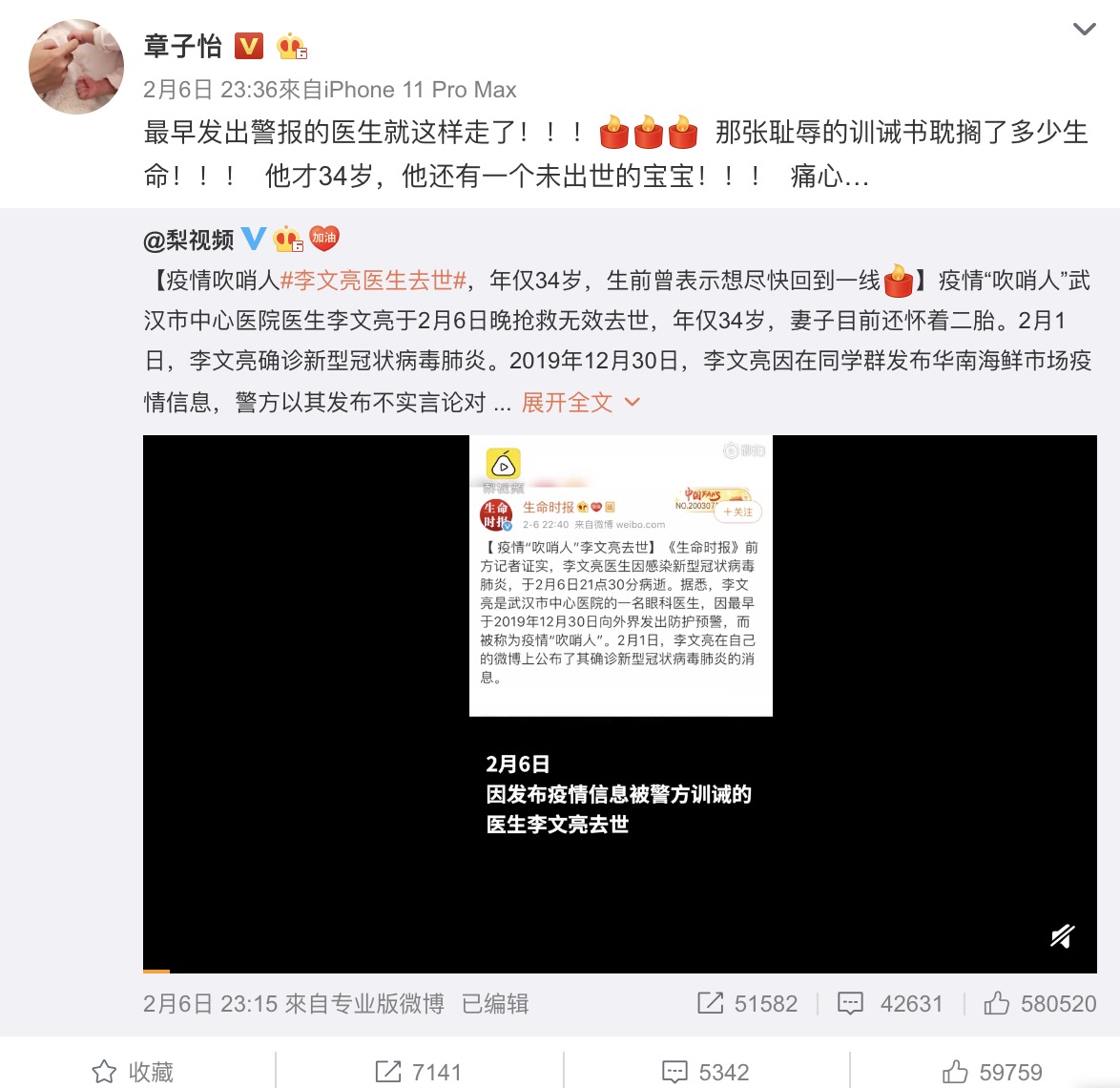This screenshot has width=1120, height=1088.
Task: Open the @梨视频 account link
Action: (x=189, y=241)
